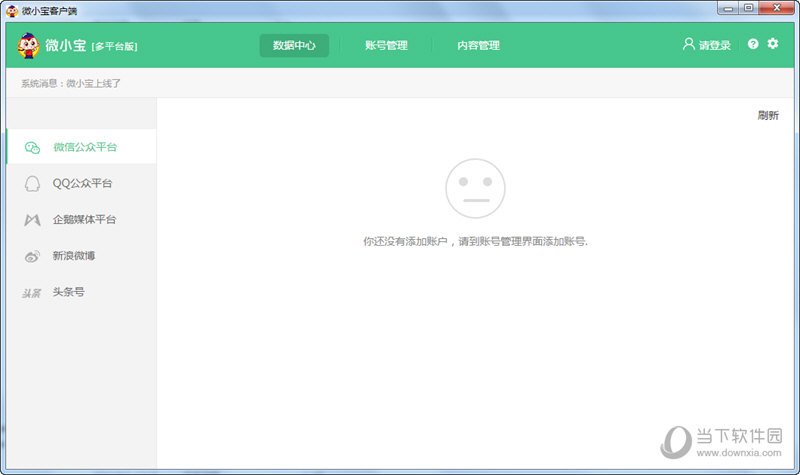
Task: Minimize the 微小宝客户端 window
Action: click(x=729, y=8)
